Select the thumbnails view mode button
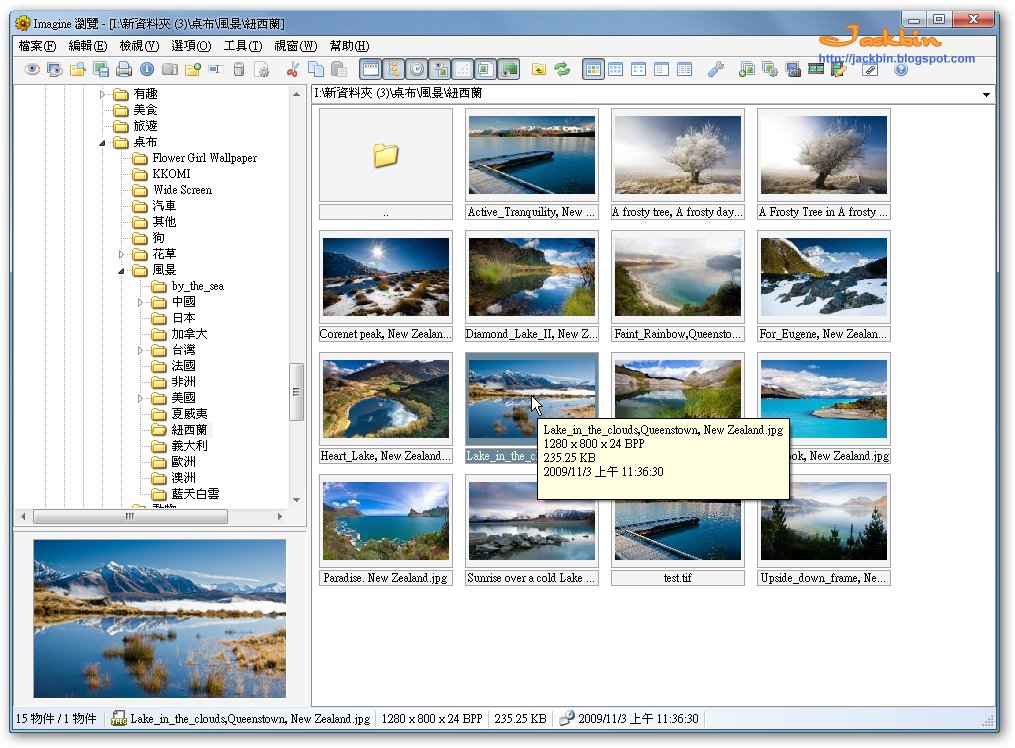Screen dimensions: 1015x748 (593, 69)
